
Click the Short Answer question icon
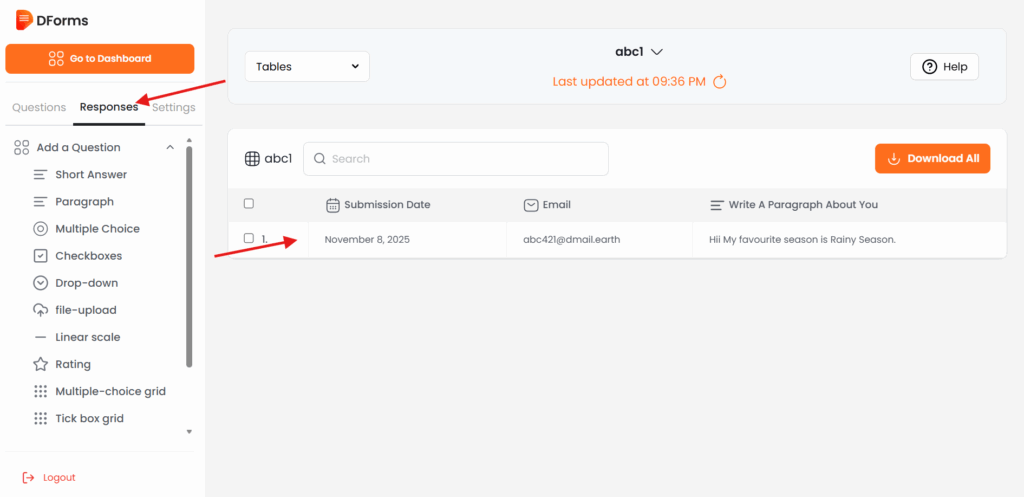point(41,175)
